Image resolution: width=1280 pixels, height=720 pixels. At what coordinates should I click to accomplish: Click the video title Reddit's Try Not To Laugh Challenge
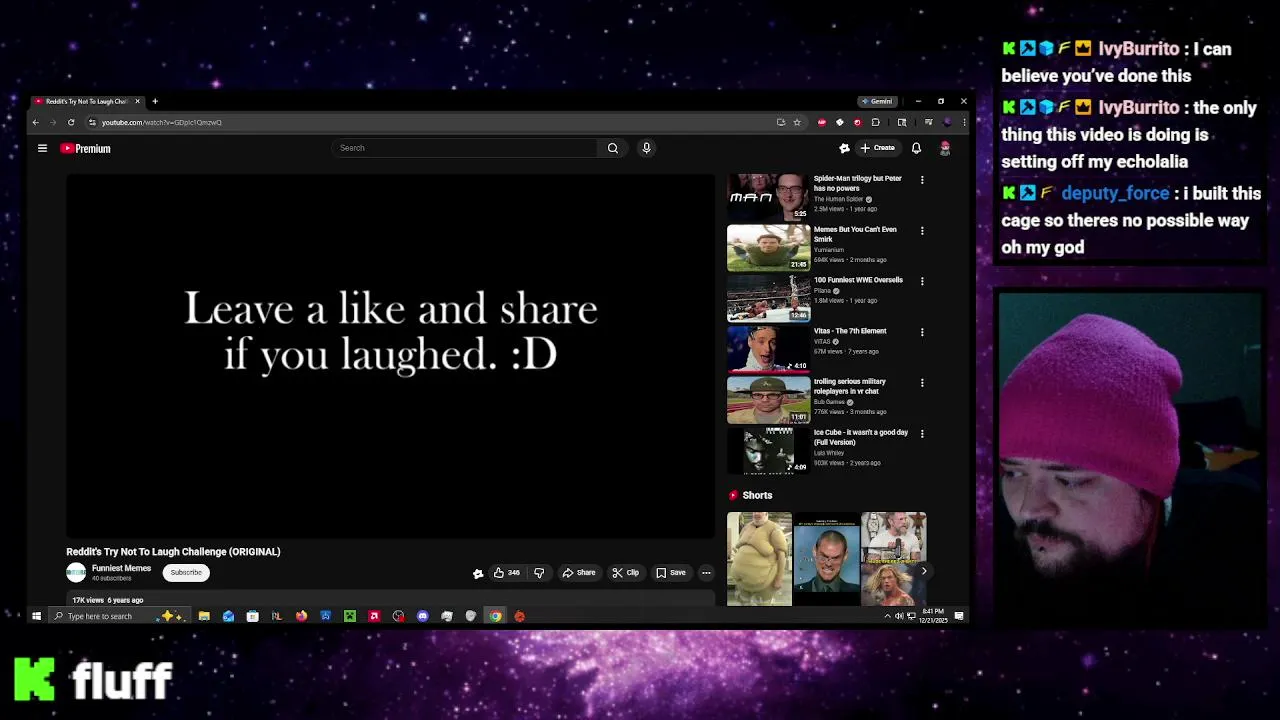click(173, 552)
